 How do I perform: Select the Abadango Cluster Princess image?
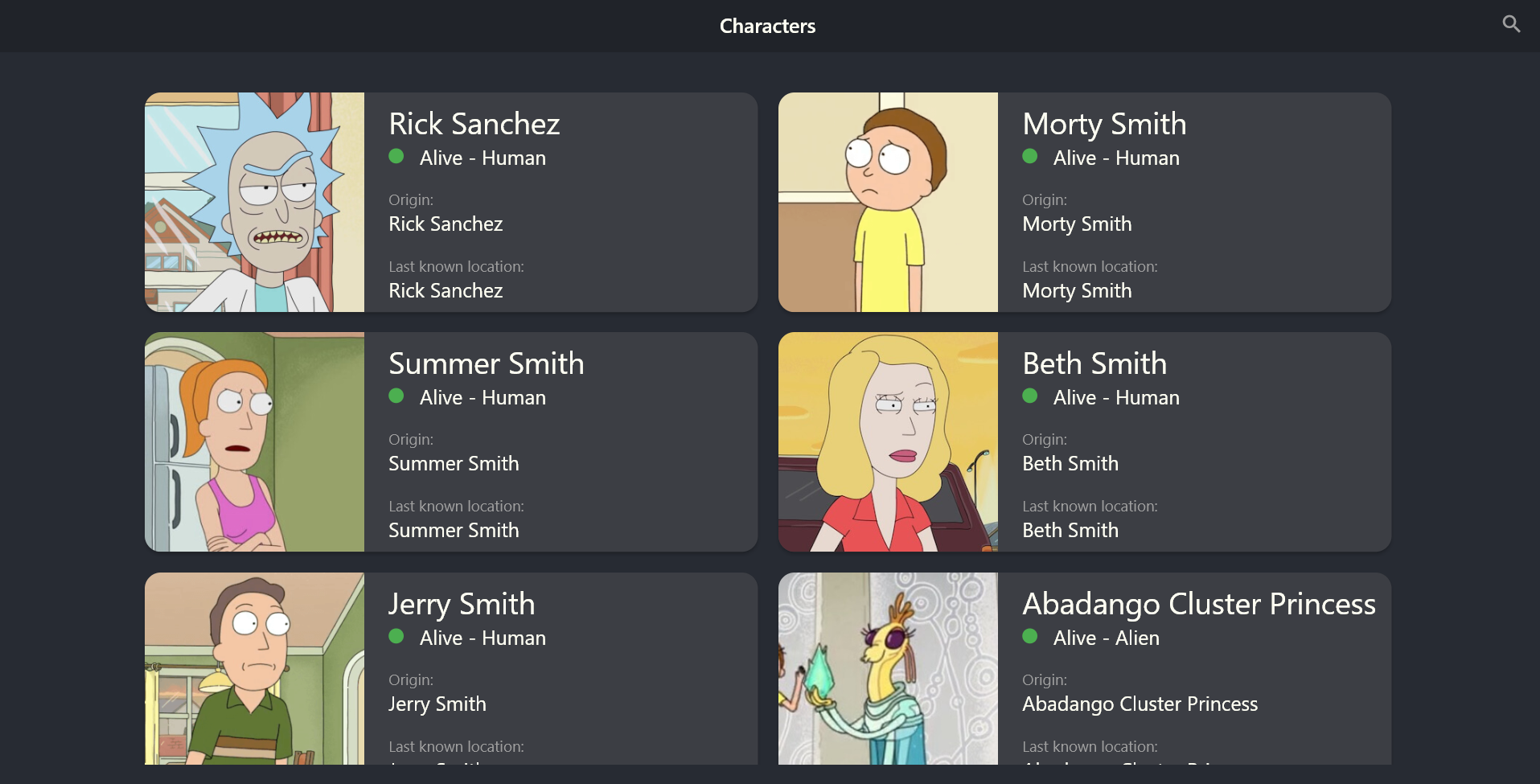click(888, 675)
